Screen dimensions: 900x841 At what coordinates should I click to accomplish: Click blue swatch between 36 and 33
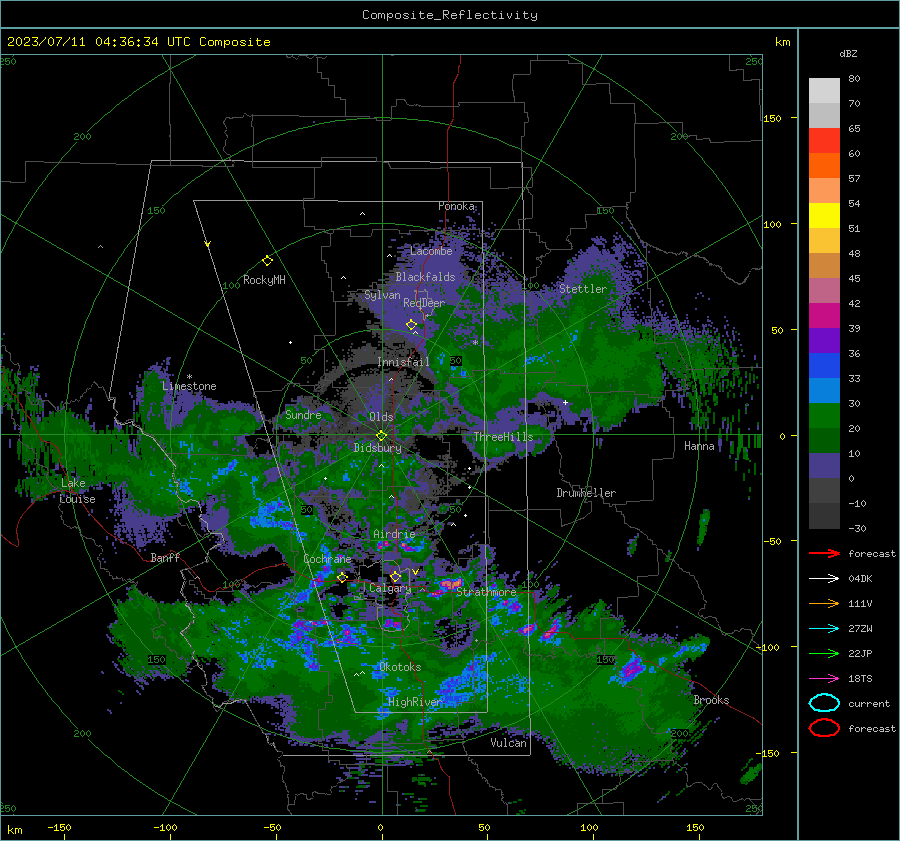[824, 366]
